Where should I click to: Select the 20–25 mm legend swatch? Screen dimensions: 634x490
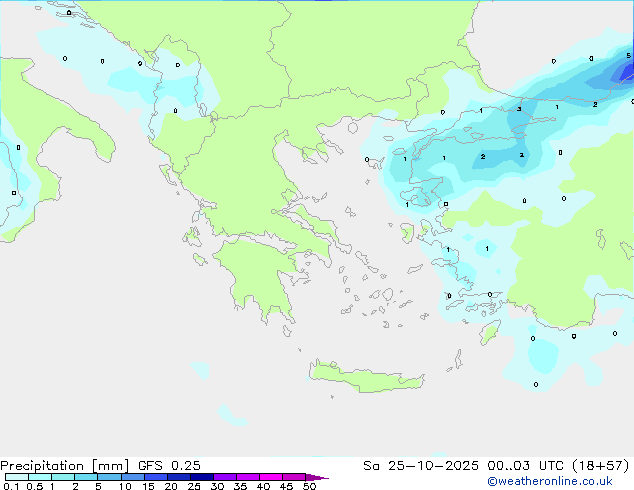pyautogui.click(x=178, y=477)
